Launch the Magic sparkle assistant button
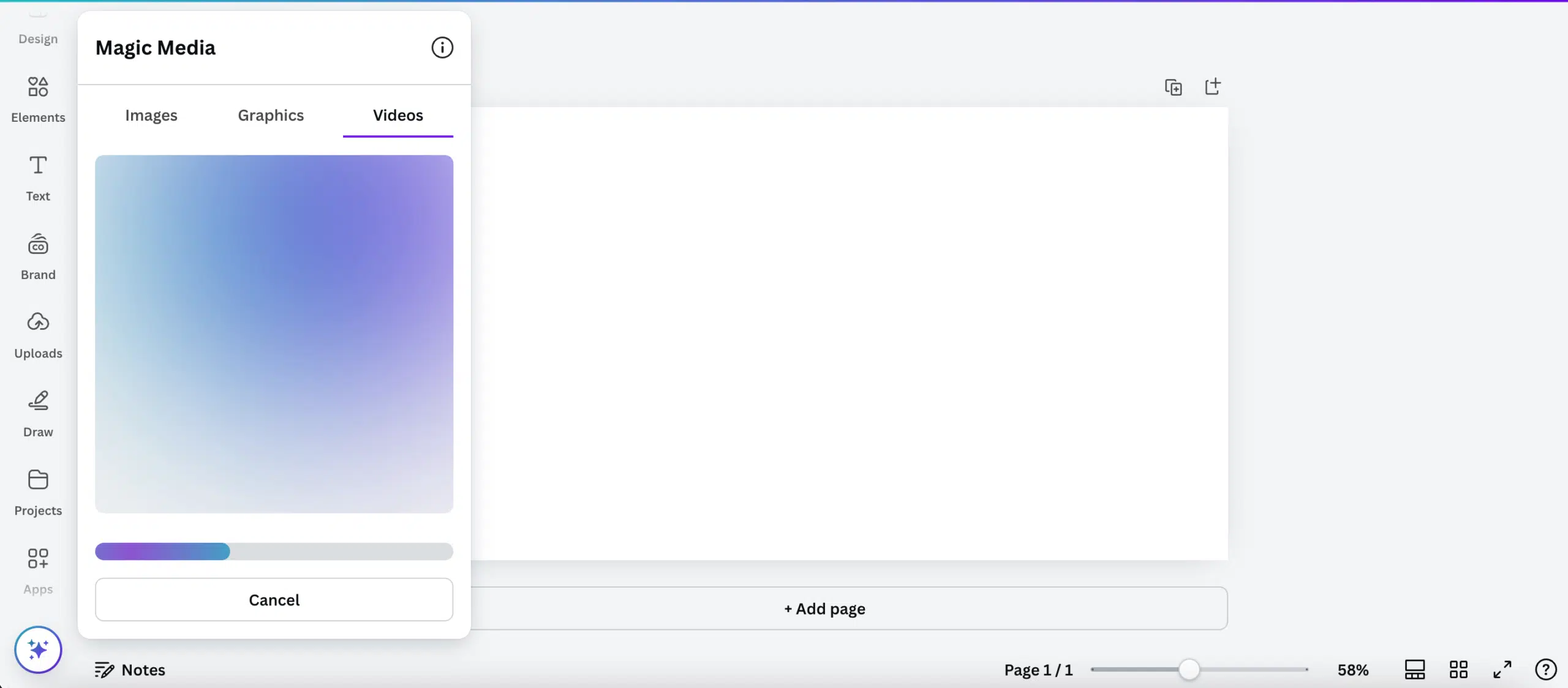The width and height of the screenshot is (1568, 688). [x=38, y=649]
